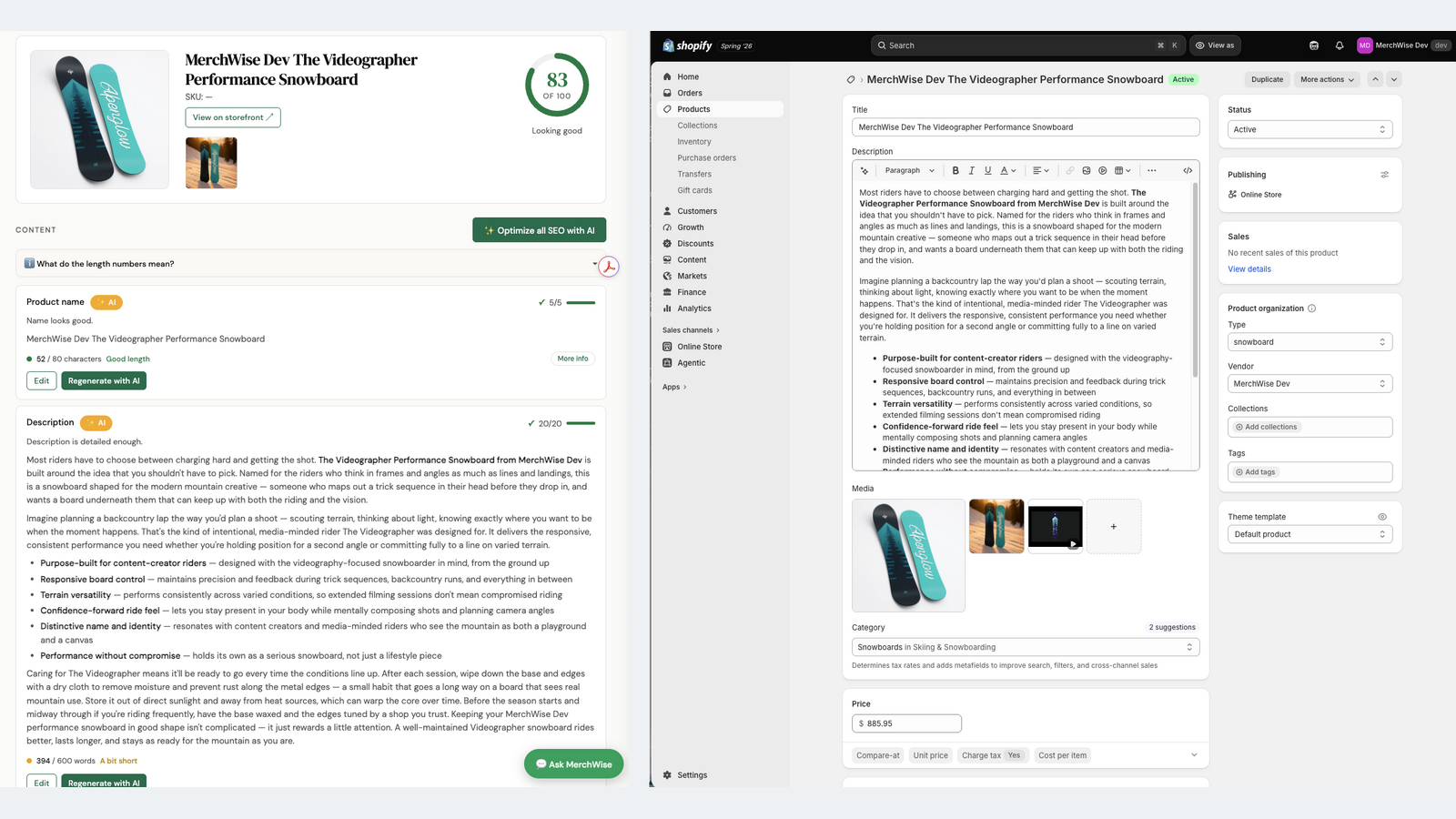Focus the Shopify Search field
This screenshot has height=819, width=1456.
1027,45
